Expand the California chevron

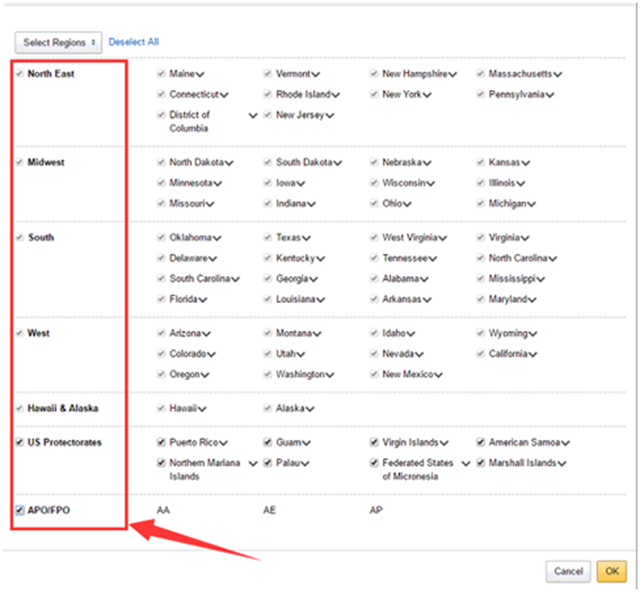[533, 355]
